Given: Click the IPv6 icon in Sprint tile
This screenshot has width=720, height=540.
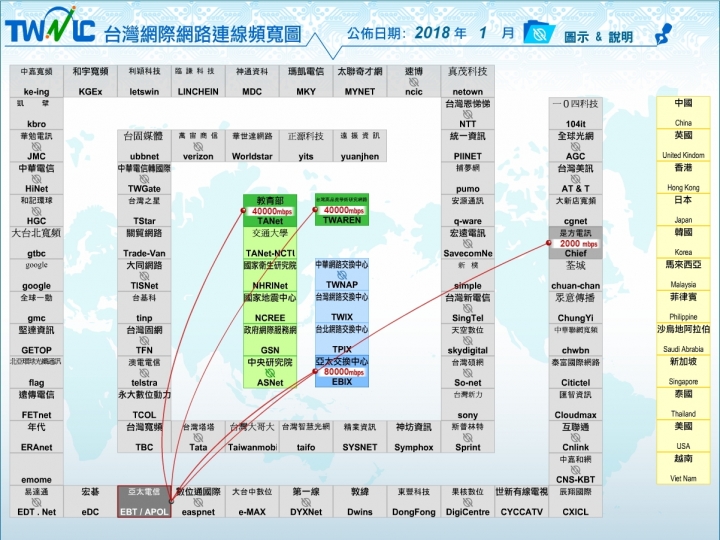Looking at the screenshot, I should [x=467, y=437].
